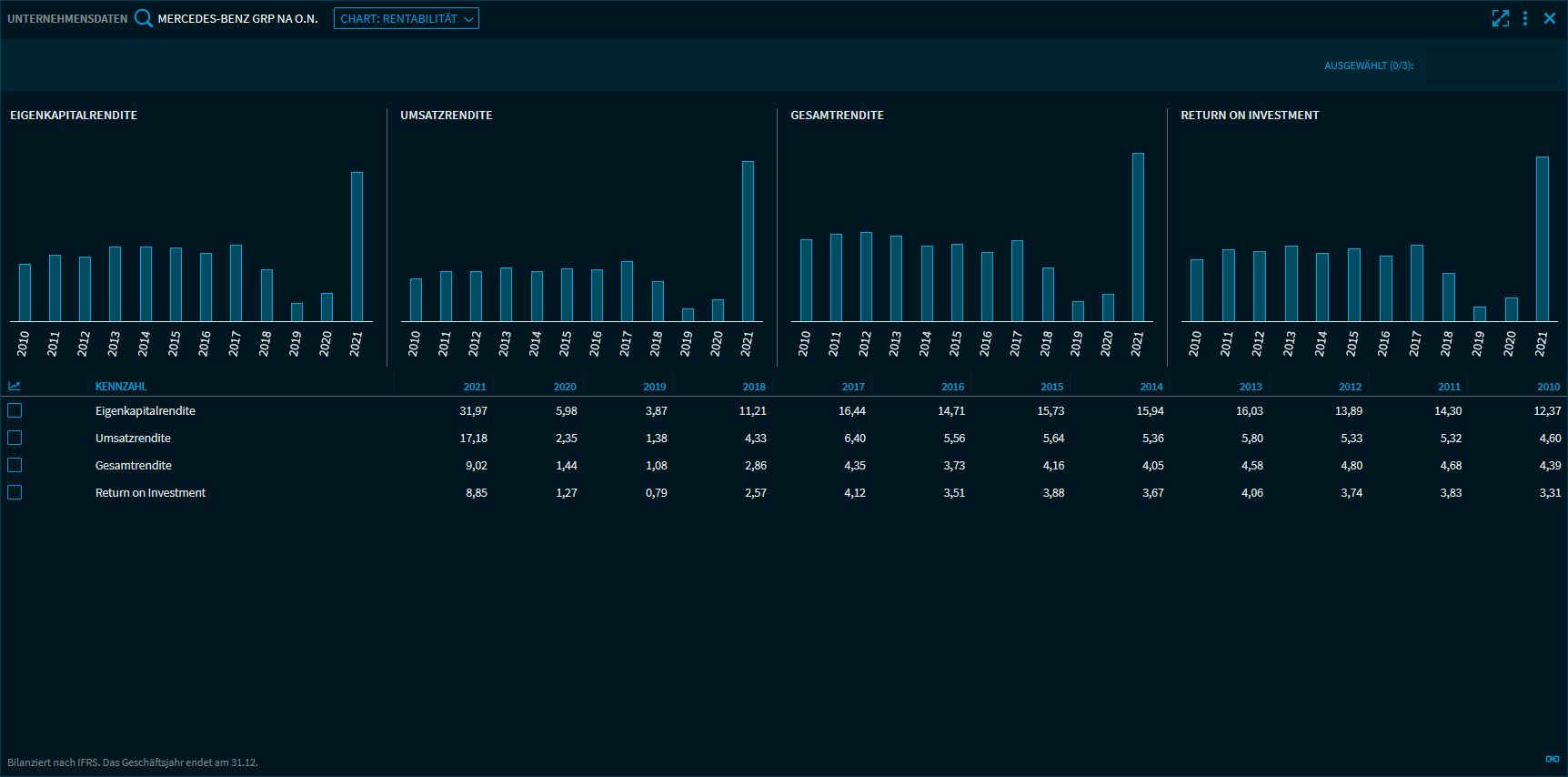Viewport: 1568px width, 777px height.
Task: Click the 2017 bar in Gesamtrendite chart
Action: coord(1017,280)
